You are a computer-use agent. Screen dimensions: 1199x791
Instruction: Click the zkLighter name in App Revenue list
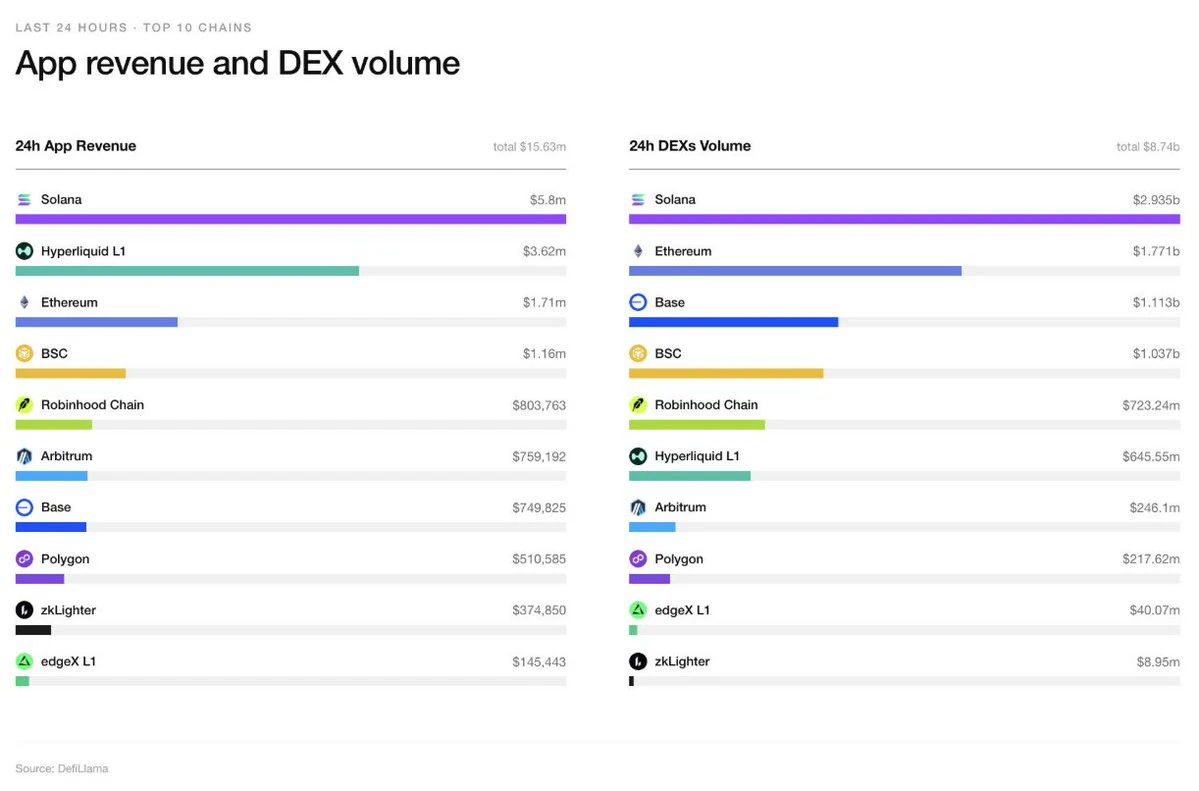click(x=68, y=610)
